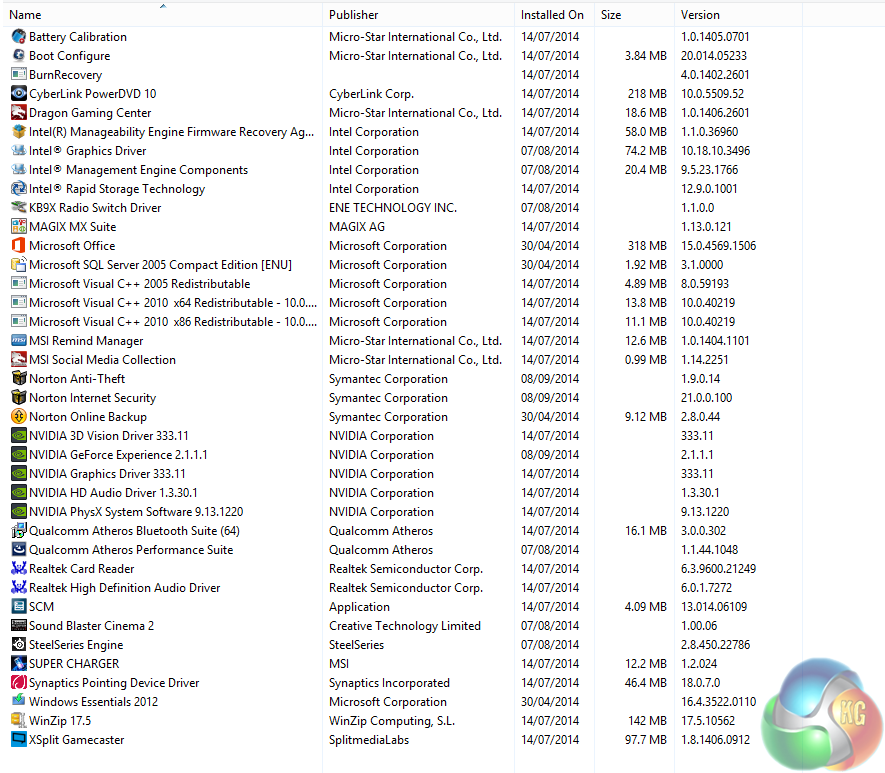Viewport: 885px width, 773px height.
Task: Select the Sound Blaster Cinema 2 icon
Action: (19, 626)
